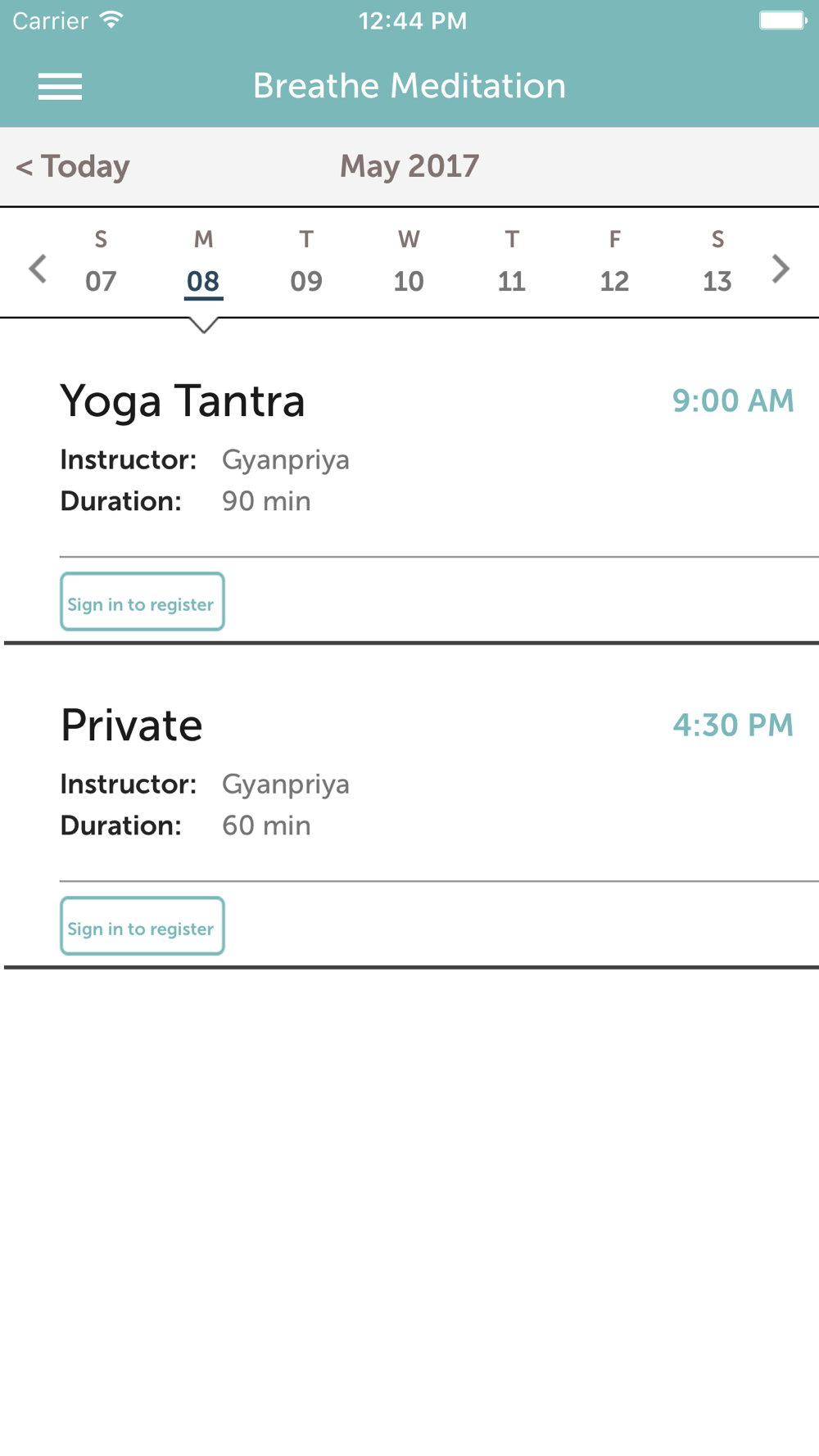The height and width of the screenshot is (1456, 819).
Task: Tap the 9:00 AM class time
Action: pyautogui.click(x=733, y=400)
